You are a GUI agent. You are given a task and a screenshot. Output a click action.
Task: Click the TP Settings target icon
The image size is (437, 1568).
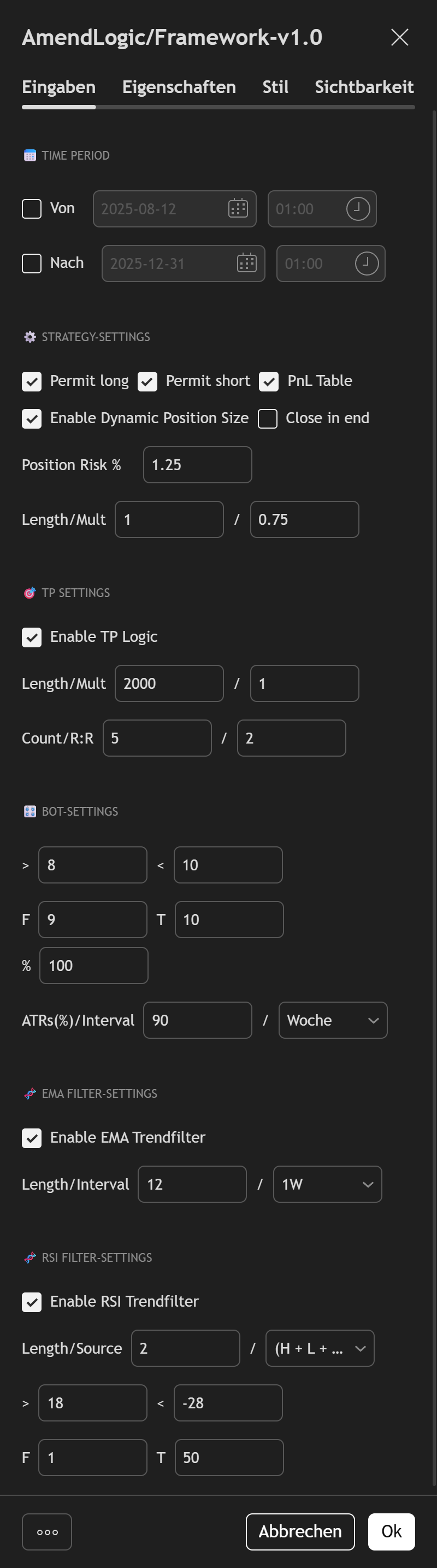[x=30, y=593]
